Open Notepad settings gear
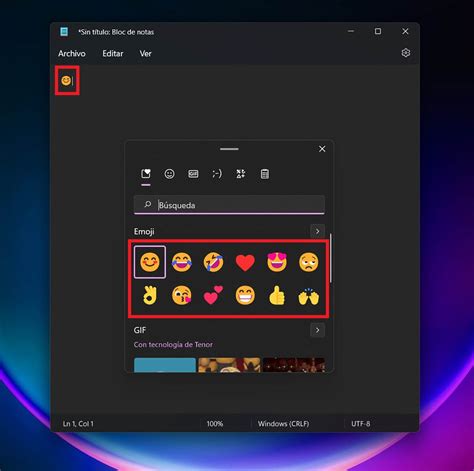 point(406,53)
